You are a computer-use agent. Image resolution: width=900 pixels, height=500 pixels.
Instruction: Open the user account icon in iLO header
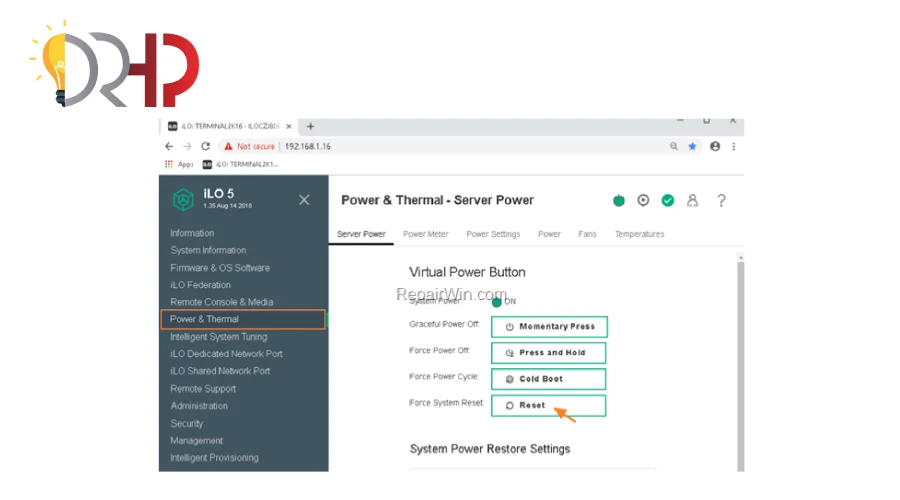click(692, 200)
